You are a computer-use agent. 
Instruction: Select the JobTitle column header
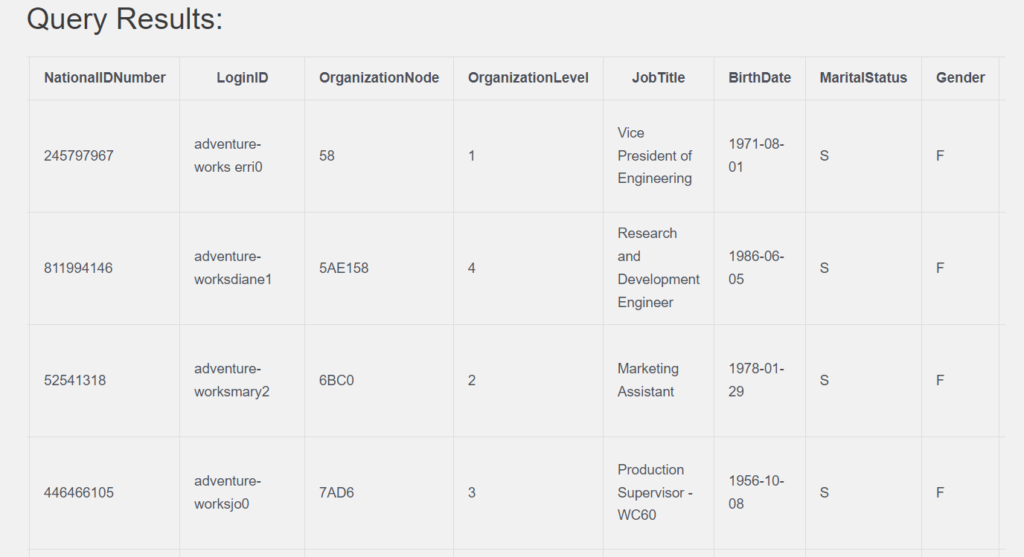(x=658, y=78)
